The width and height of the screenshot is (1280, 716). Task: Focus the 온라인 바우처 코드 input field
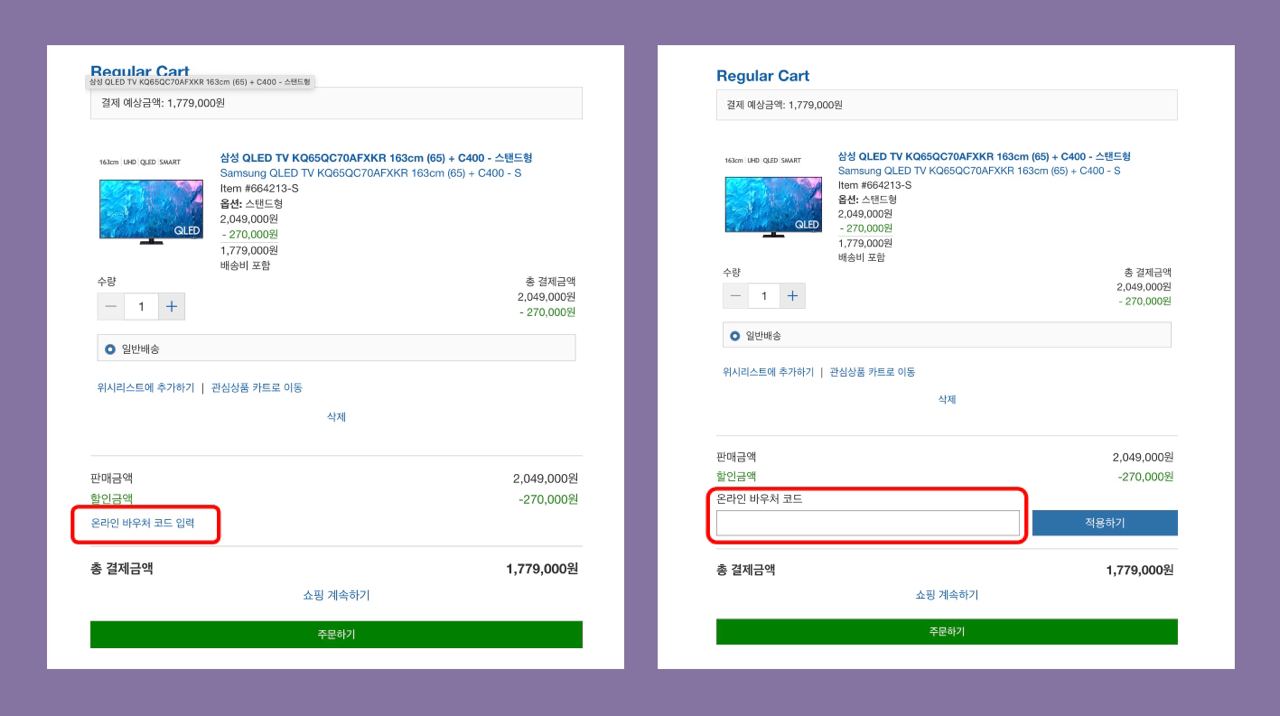(x=868, y=523)
